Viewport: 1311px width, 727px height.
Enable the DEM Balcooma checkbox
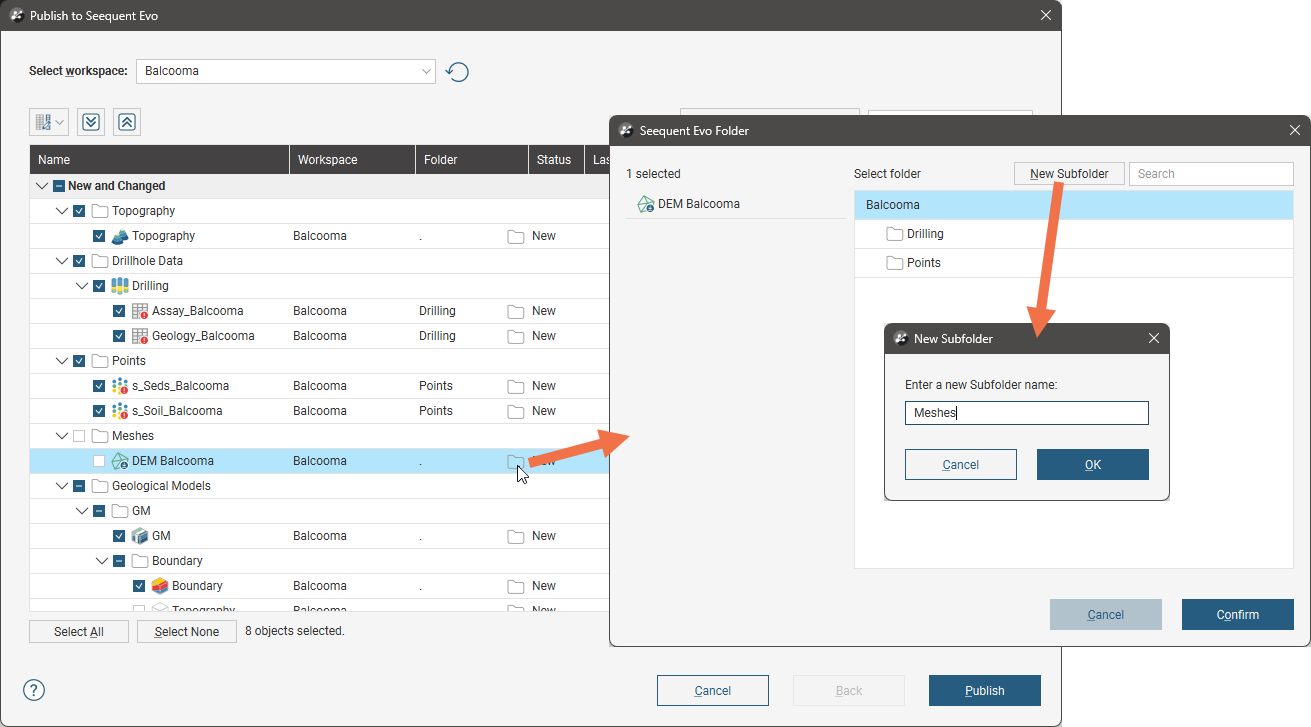click(99, 461)
